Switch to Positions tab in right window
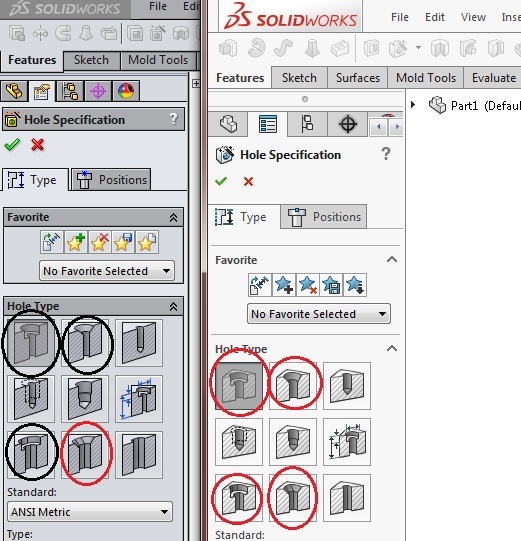Viewport: 521px width, 541px height. pos(324,217)
